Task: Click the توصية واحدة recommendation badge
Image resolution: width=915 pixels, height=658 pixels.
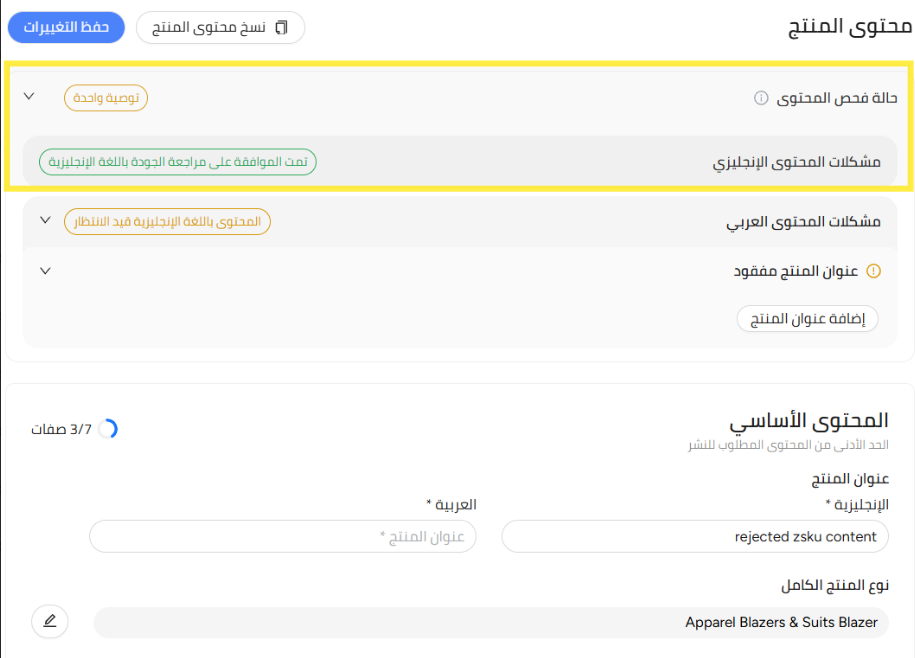Action: tap(106, 98)
